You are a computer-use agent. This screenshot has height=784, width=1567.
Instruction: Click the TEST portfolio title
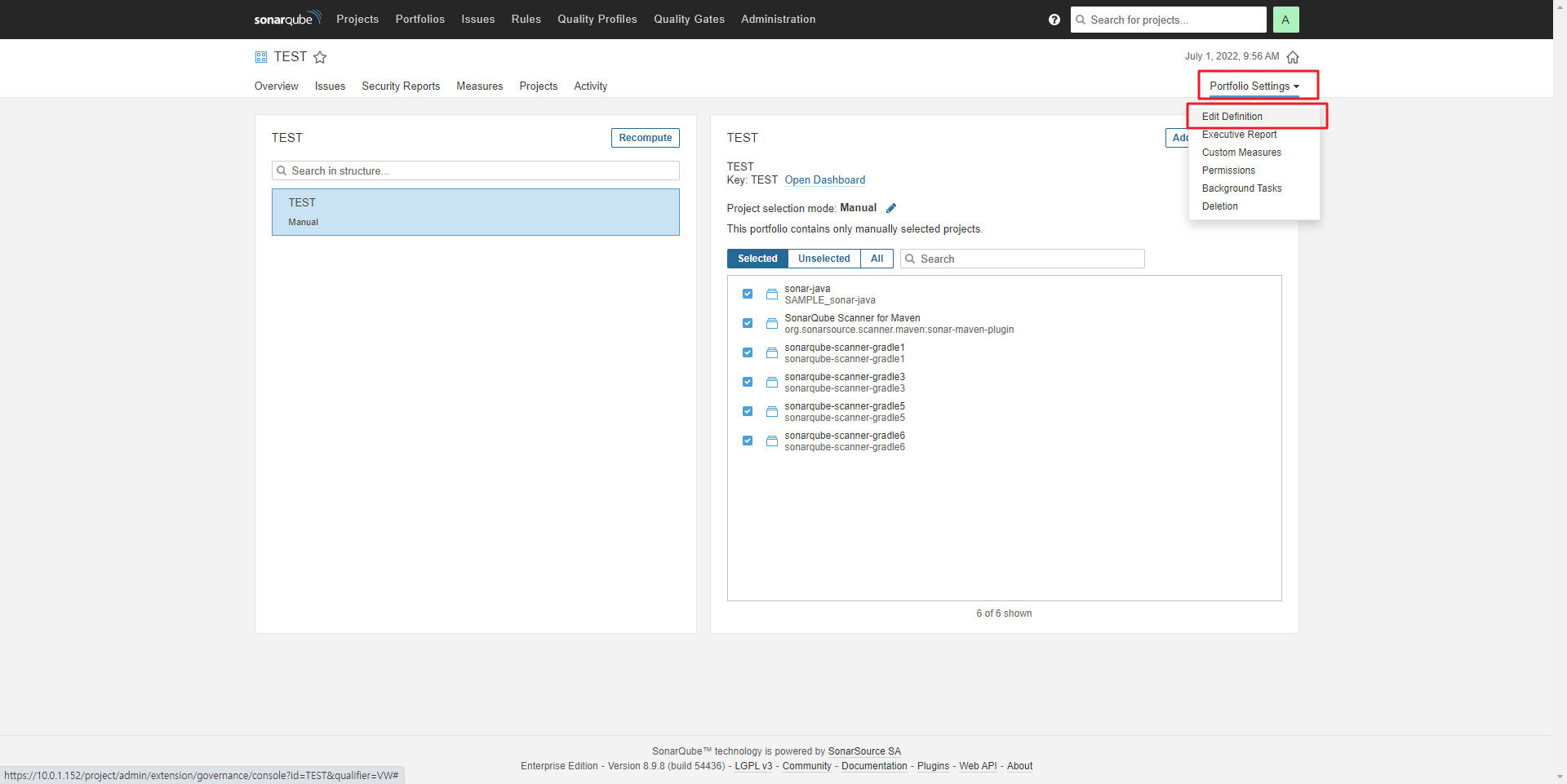[x=291, y=56]
